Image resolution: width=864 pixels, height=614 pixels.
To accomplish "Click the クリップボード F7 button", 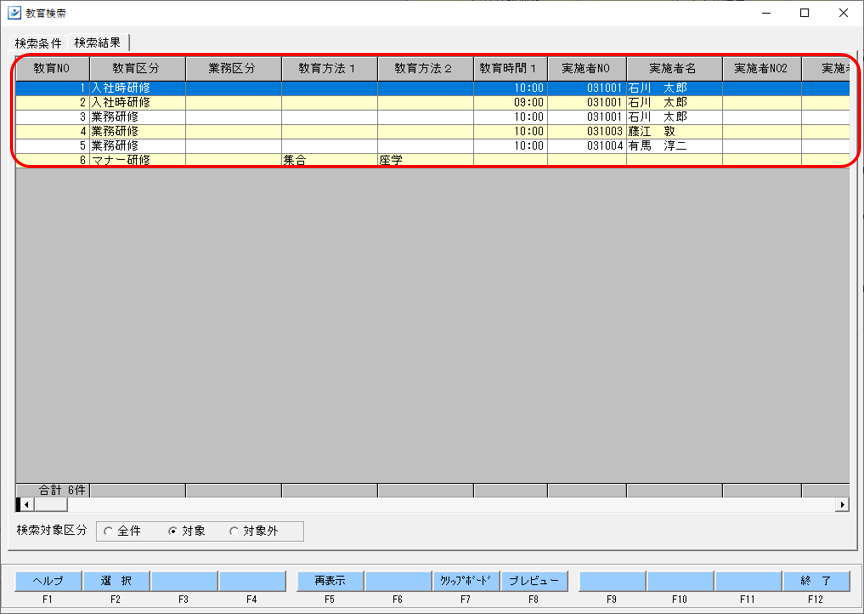I will point(466,581).
